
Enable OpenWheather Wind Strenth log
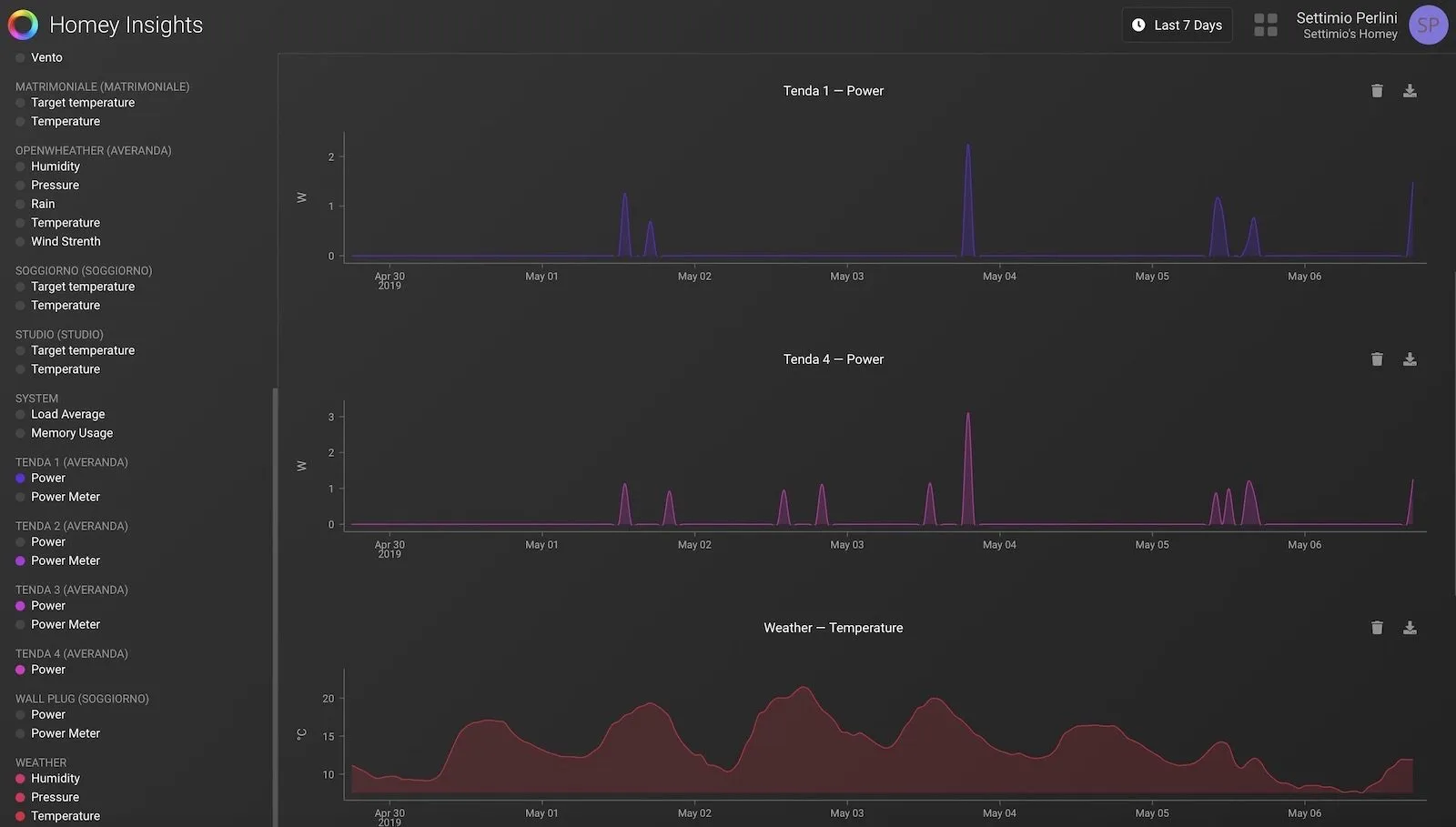(58, 241)
